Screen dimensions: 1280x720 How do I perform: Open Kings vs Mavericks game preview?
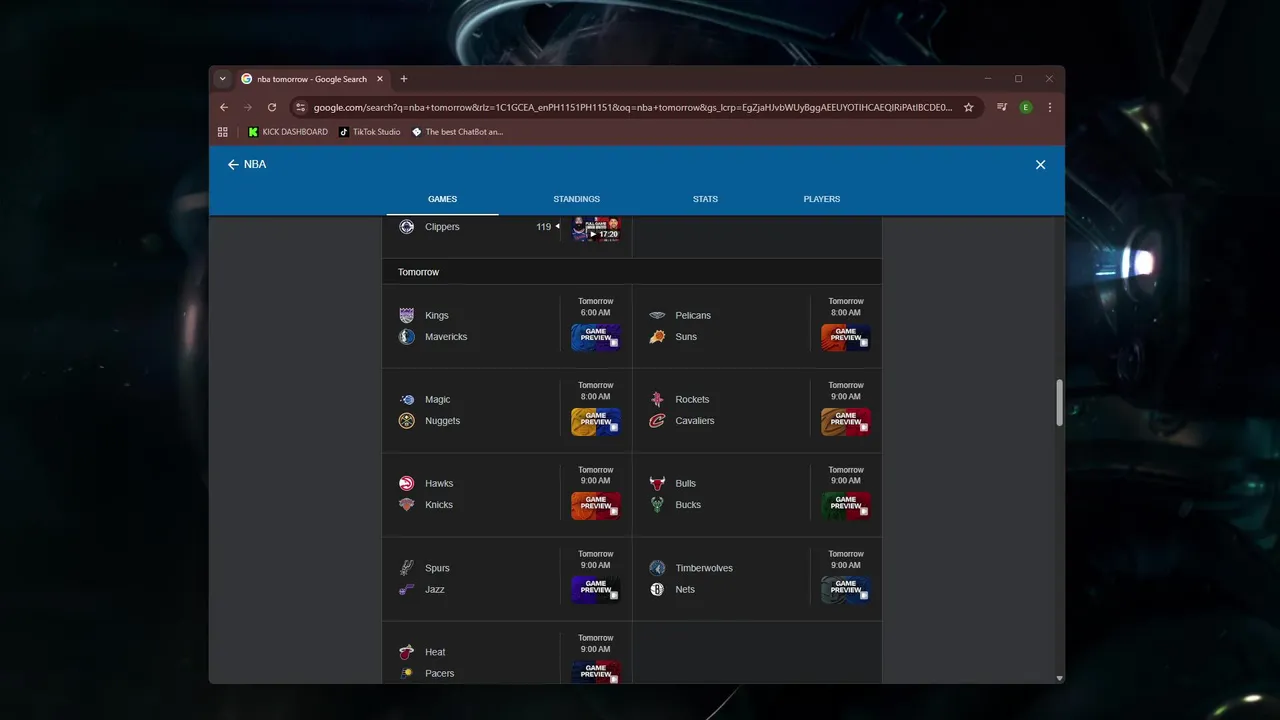(596, 337)
